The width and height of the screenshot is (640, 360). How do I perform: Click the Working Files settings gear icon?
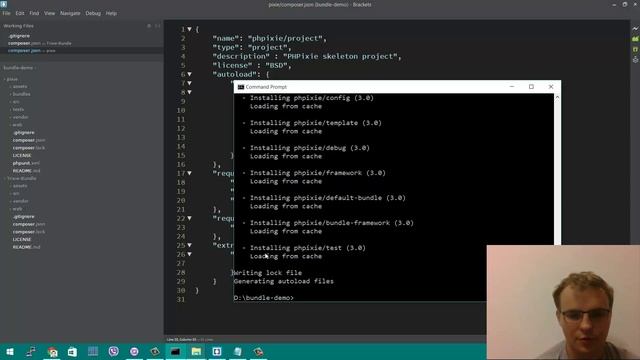click(x=149, y=26)
